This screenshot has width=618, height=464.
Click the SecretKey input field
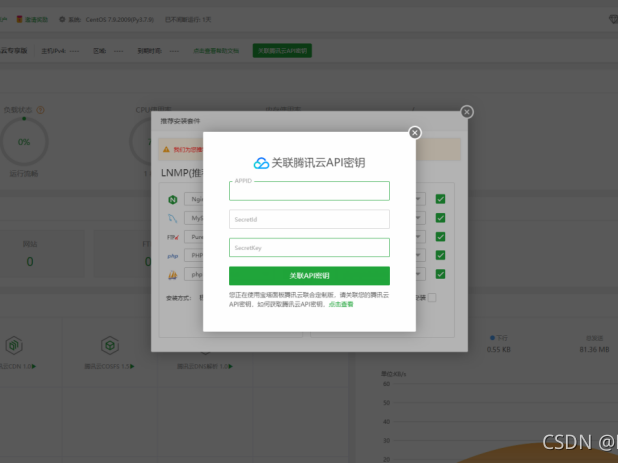[309, 248]
